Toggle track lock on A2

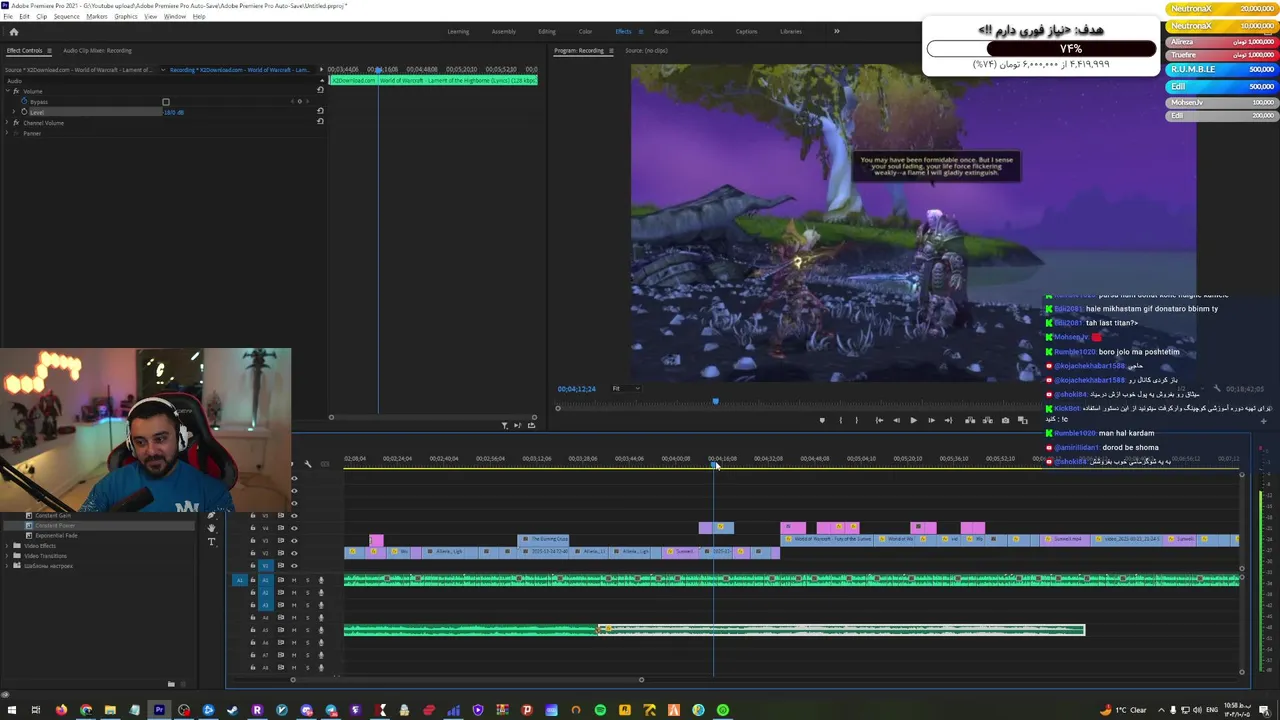pos(252,593)
